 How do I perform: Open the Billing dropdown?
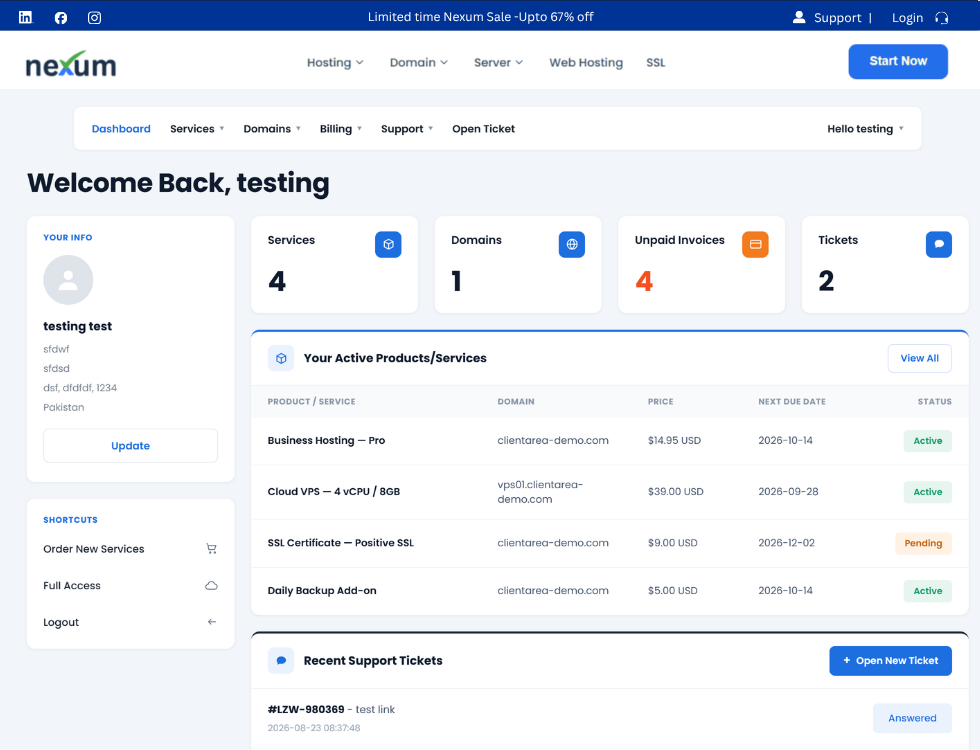click(341, 129)
